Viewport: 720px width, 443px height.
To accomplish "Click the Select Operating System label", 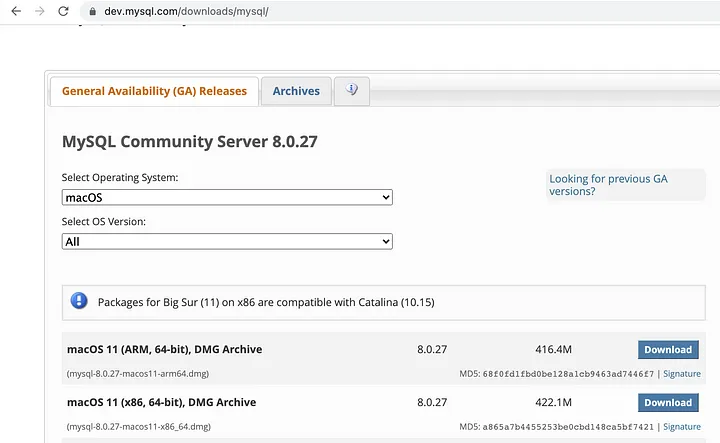I will coord(120,177).
